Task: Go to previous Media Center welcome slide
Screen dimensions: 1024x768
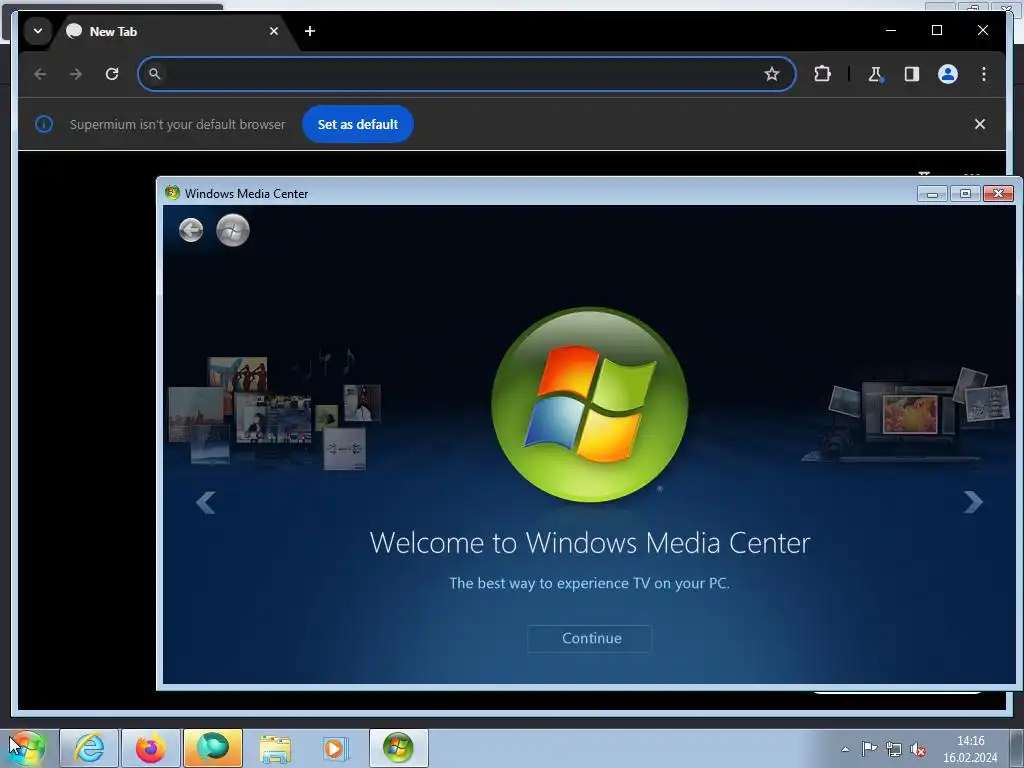Action: click(x=206, y=502)
